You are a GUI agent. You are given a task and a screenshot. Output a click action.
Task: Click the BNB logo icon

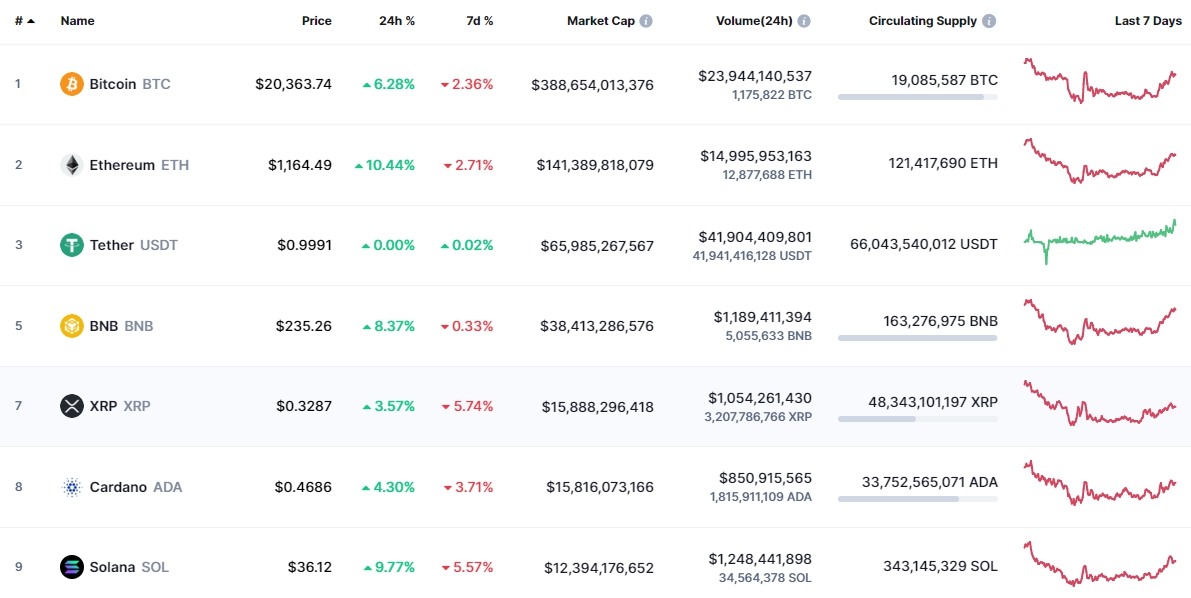click(72, 326)
